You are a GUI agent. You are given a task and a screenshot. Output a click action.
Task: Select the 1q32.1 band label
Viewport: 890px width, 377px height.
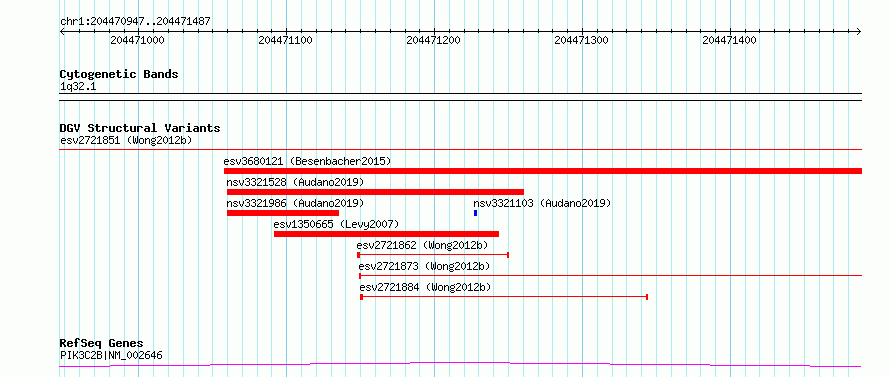click(77, 86)
